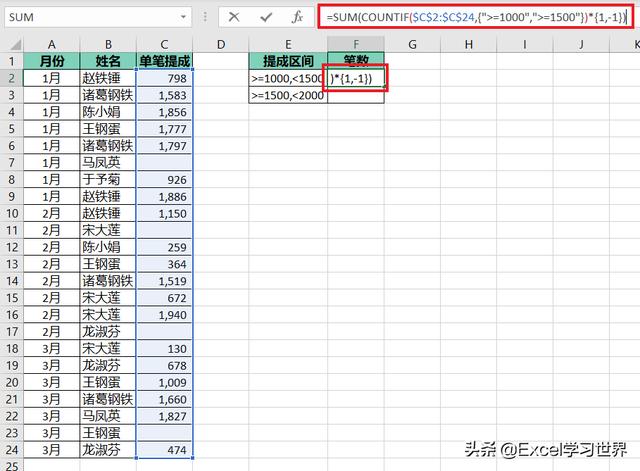Click 诸葛钢铁 name in row 21

coord(108,399)
